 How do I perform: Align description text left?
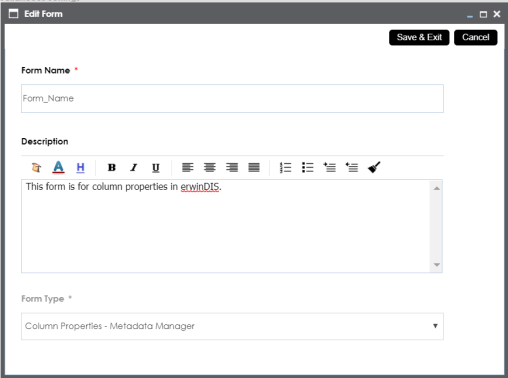(x=188, y=167)
